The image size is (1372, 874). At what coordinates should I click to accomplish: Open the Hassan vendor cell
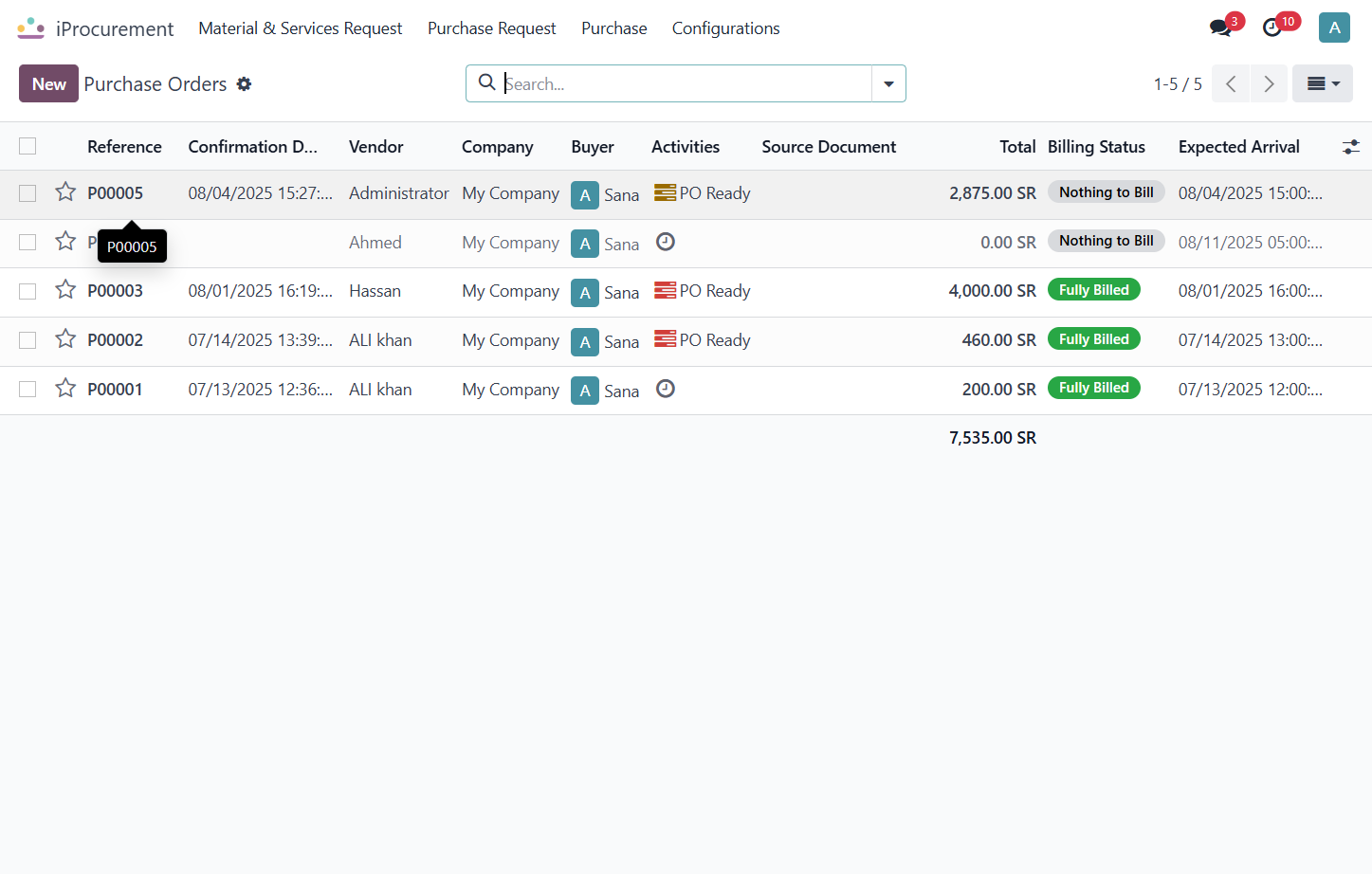[375, 291]
